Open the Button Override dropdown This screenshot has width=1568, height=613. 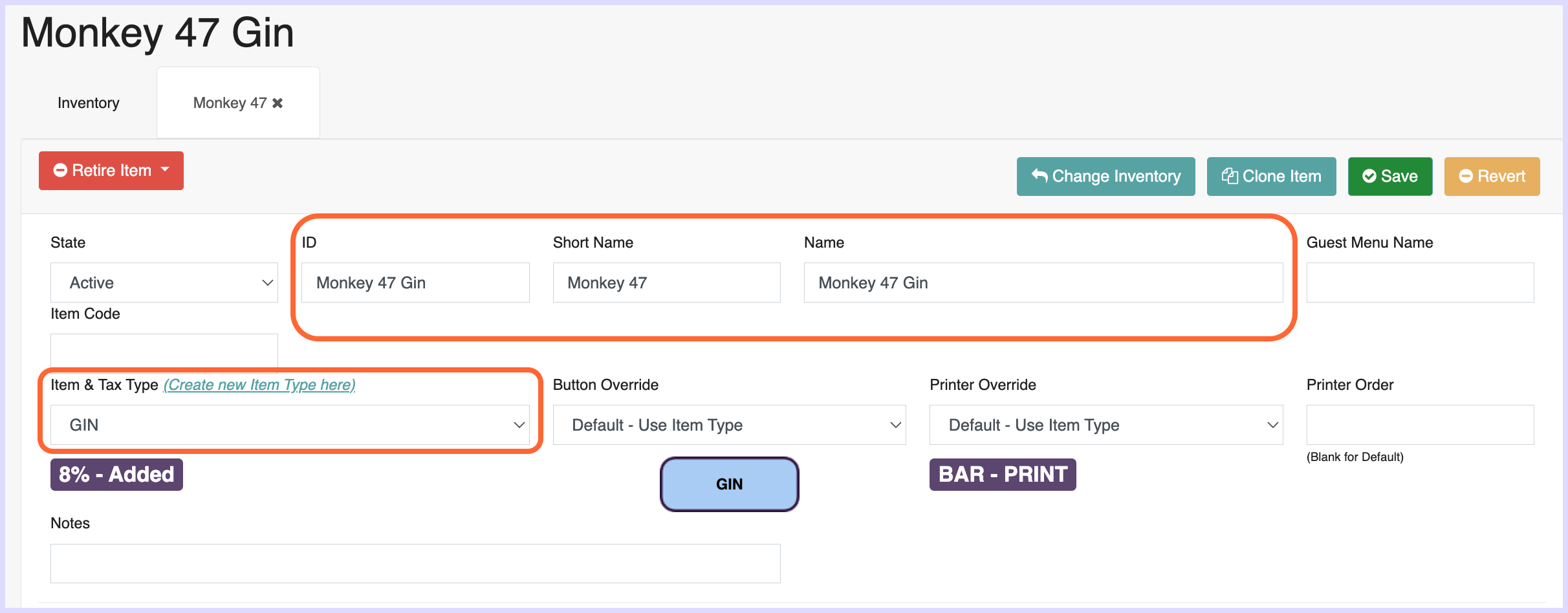[x=729, y=425]
